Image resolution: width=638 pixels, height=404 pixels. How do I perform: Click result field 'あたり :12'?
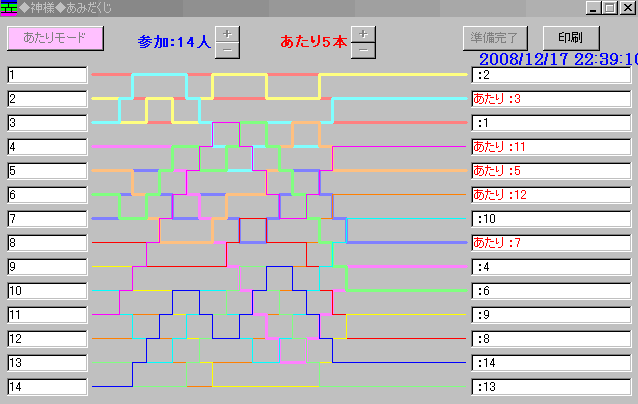[x=551, y=195]
